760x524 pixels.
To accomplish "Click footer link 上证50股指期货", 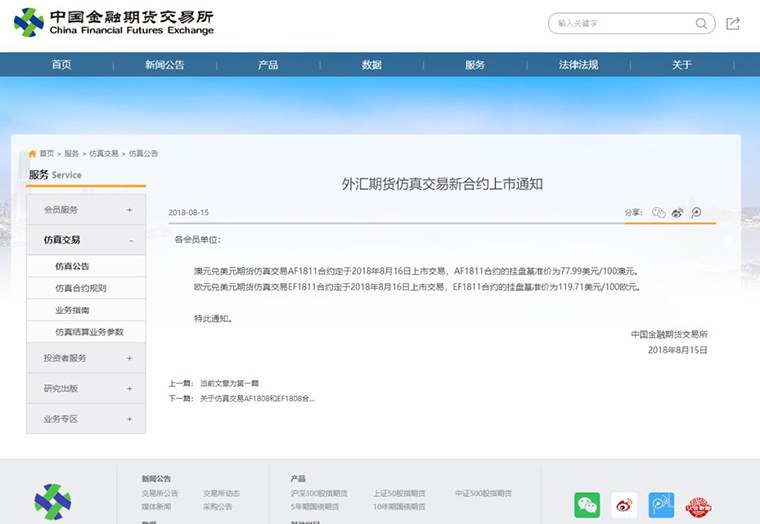I will click(x=399, y=493).
